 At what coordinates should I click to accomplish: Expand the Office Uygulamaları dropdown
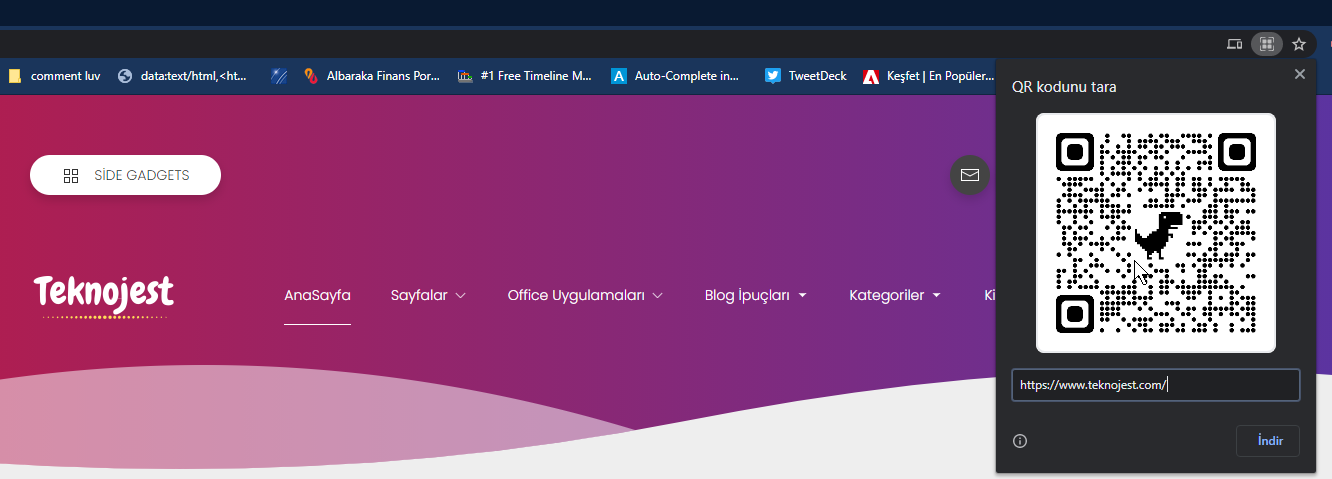tap(585, 296)
